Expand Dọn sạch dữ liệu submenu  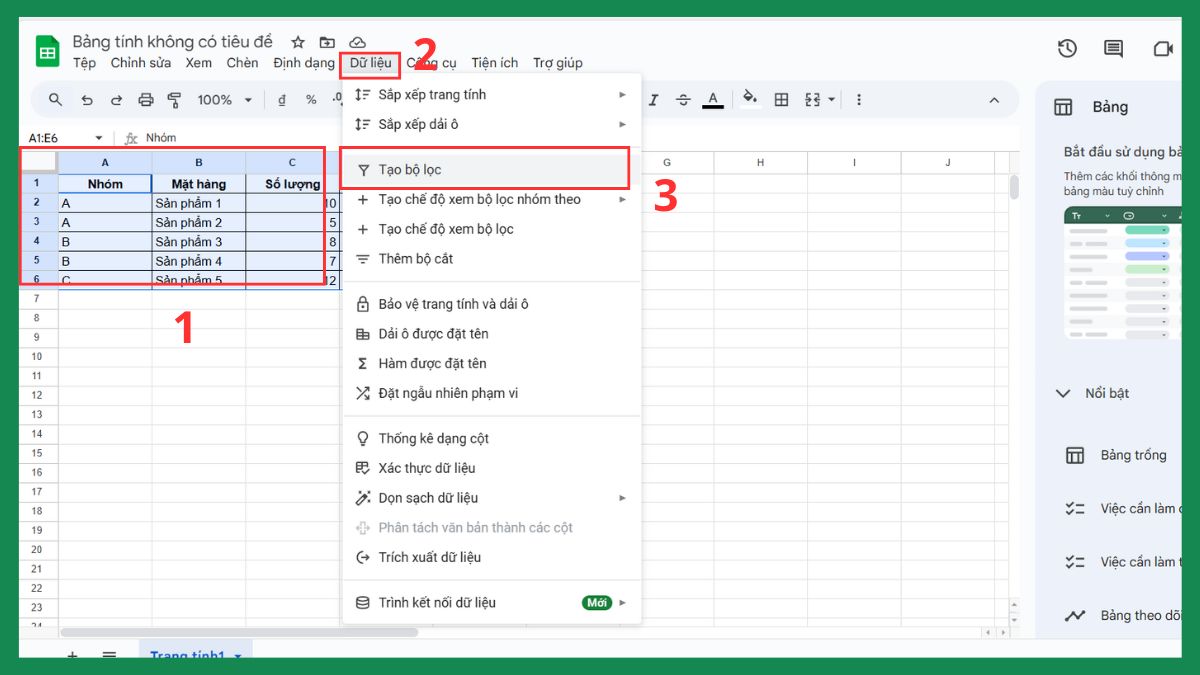[492, 498]
